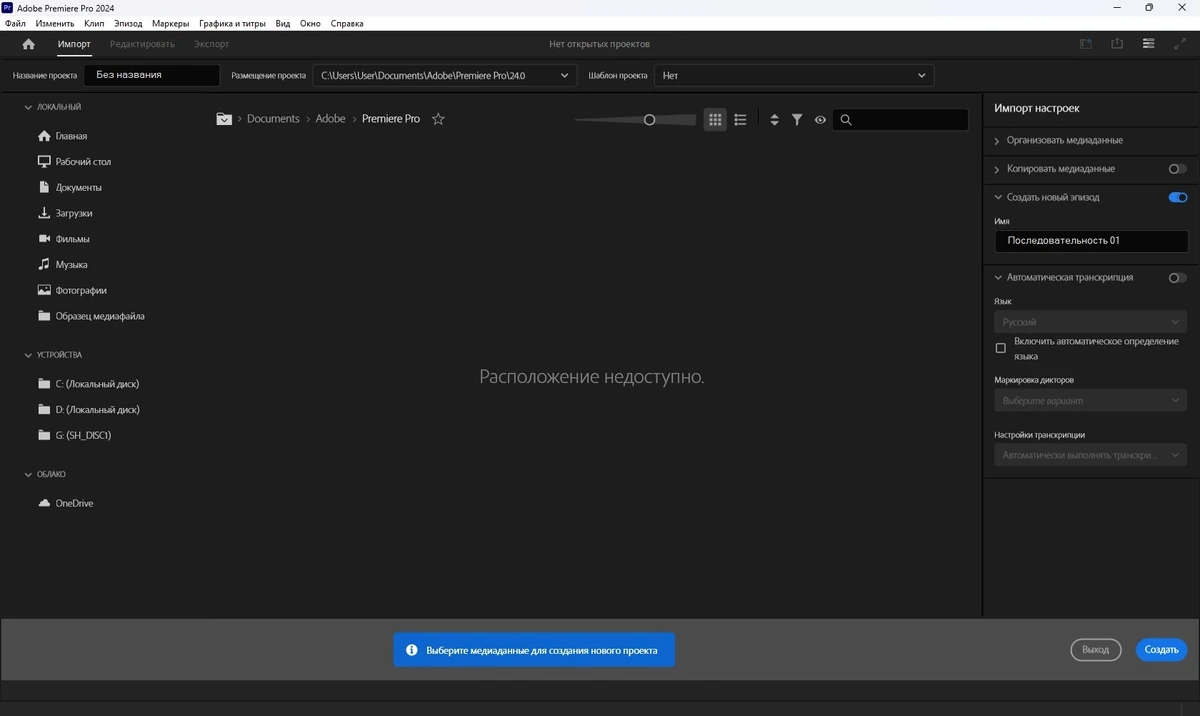The height and width of the screenshot is (716, 1200).
Task: Switch to the Редактировать tab
Action: pos(142,44)
